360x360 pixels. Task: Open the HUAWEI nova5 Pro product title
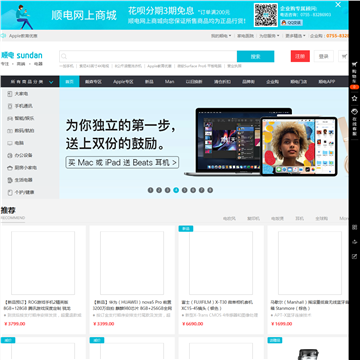(x=132, y=305)
